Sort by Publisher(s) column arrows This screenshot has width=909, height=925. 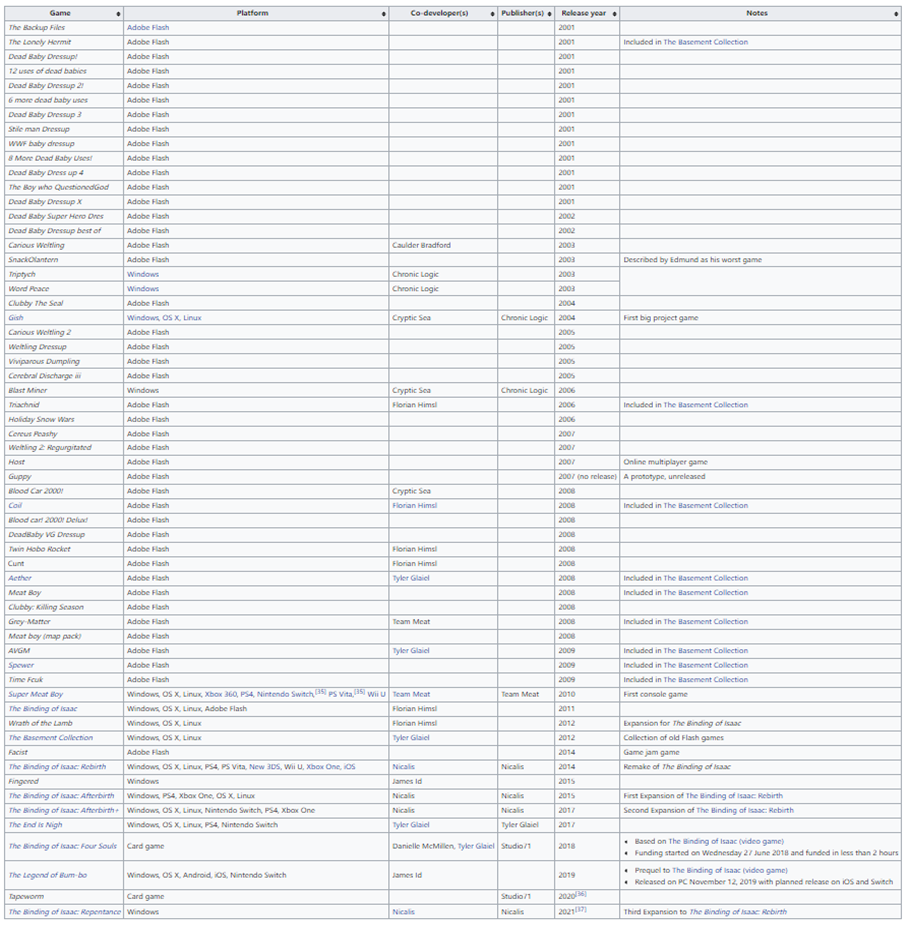[550, 14]
